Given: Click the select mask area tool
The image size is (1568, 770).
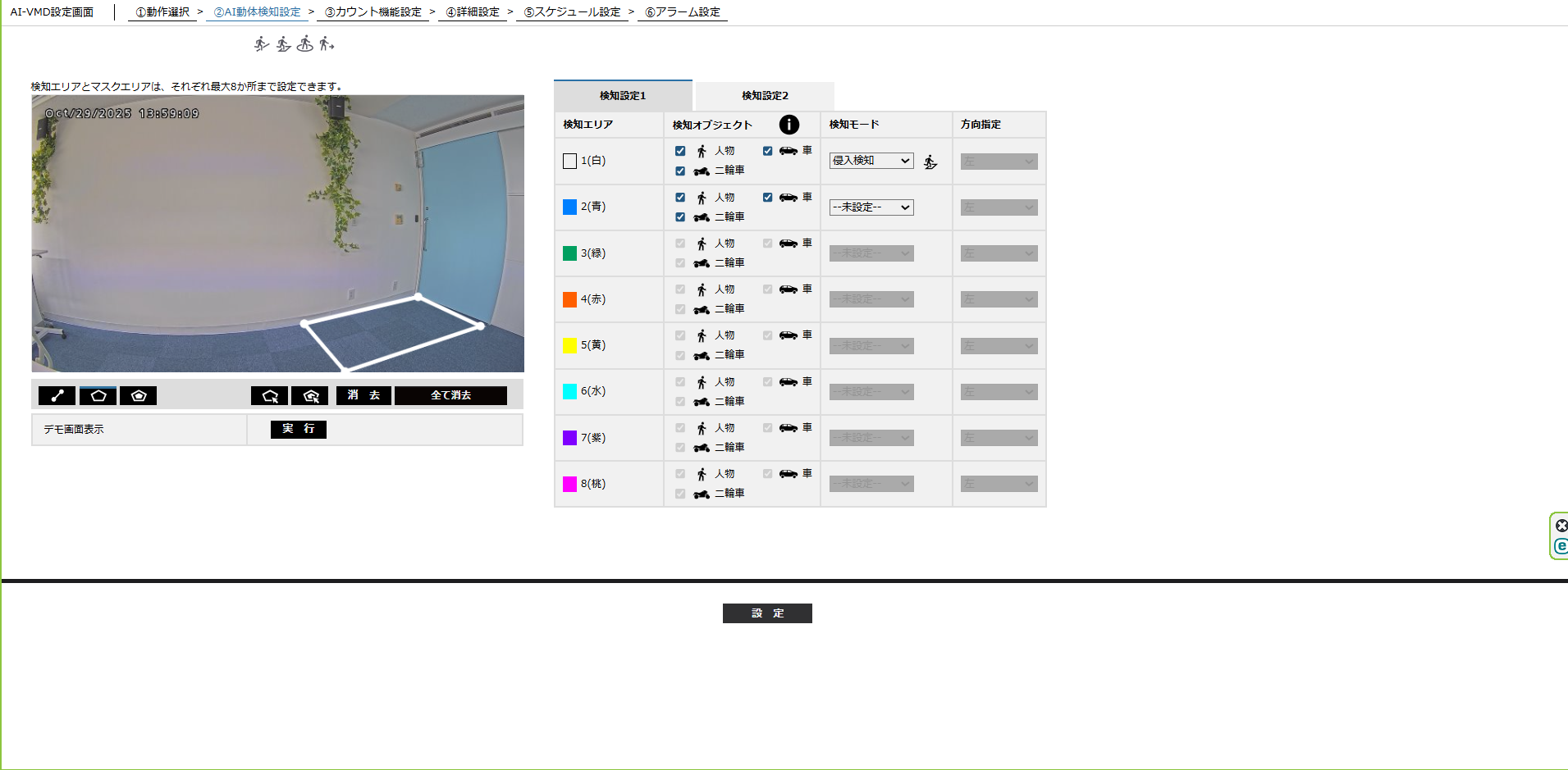Looking at the screenshot, I should 310,396.
